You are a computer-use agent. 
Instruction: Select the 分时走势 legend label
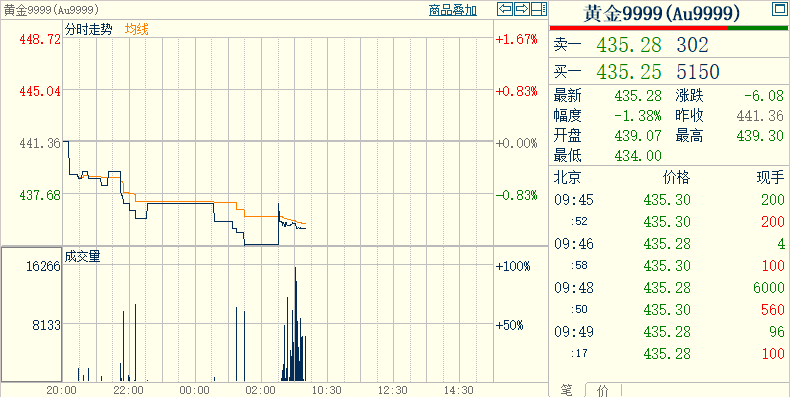point(89,29)
